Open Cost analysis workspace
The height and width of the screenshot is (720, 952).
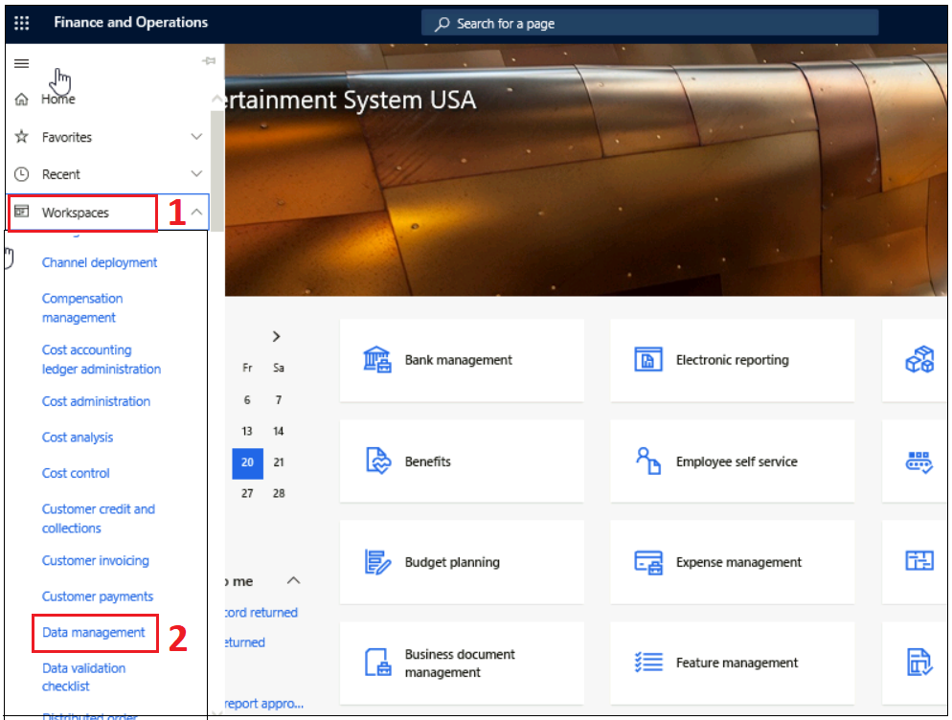coord(77,437)
